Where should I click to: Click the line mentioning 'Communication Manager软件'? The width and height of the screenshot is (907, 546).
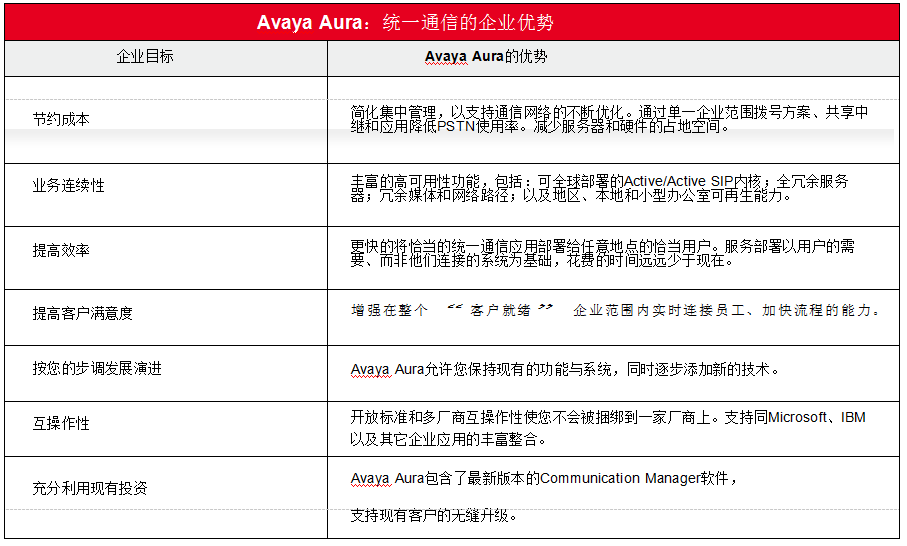click(x=544, y=478)
